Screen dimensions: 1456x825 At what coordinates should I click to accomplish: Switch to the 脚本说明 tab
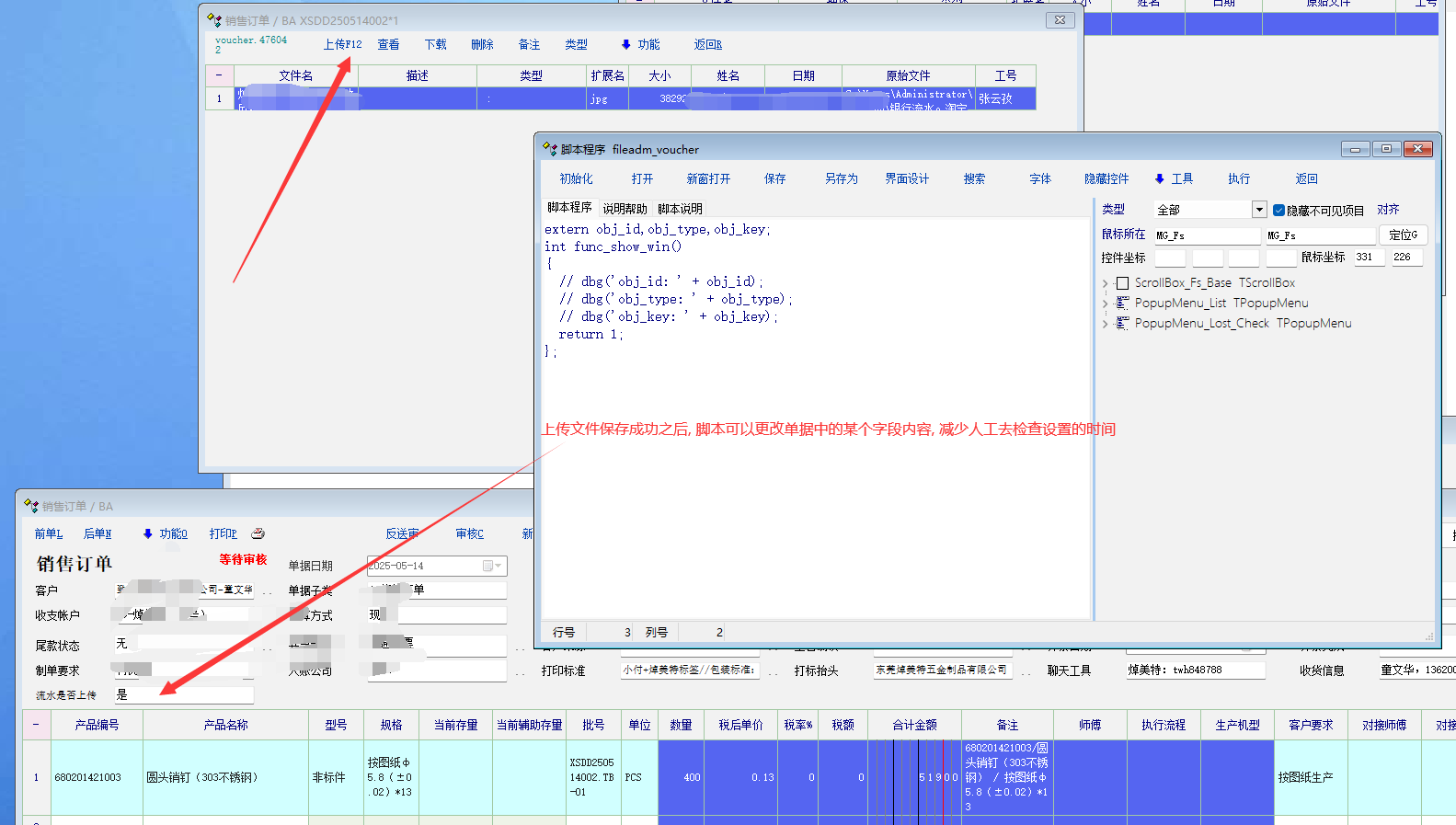(680, 209)
